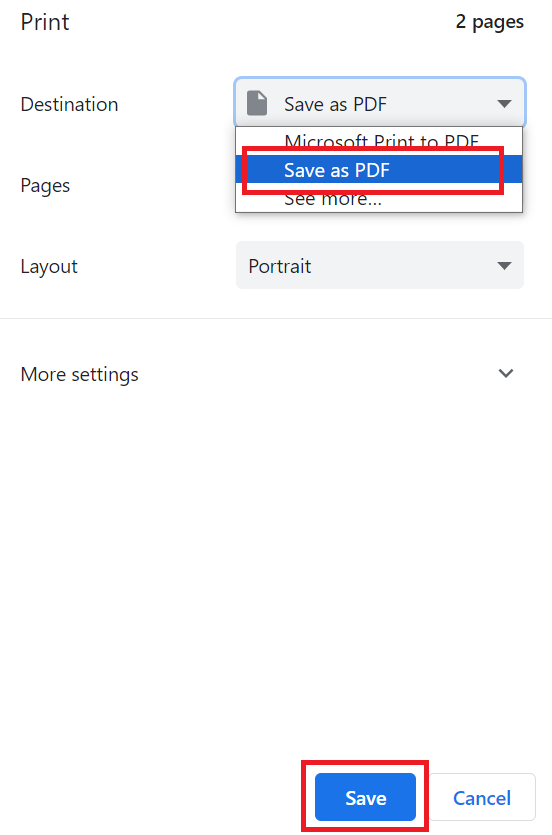Click the word Portrait in Layout field
This screenshot has height=835, width=552.
tap(280, 266)
